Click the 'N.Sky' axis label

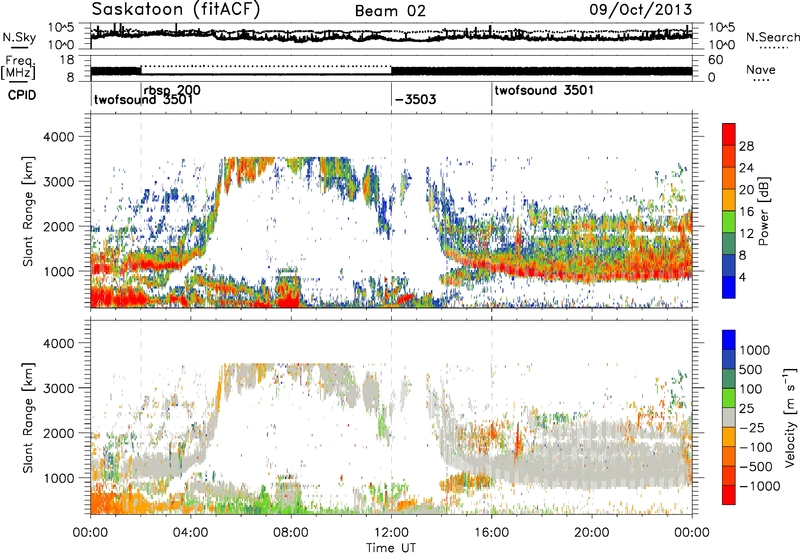[x=19, y=38]
